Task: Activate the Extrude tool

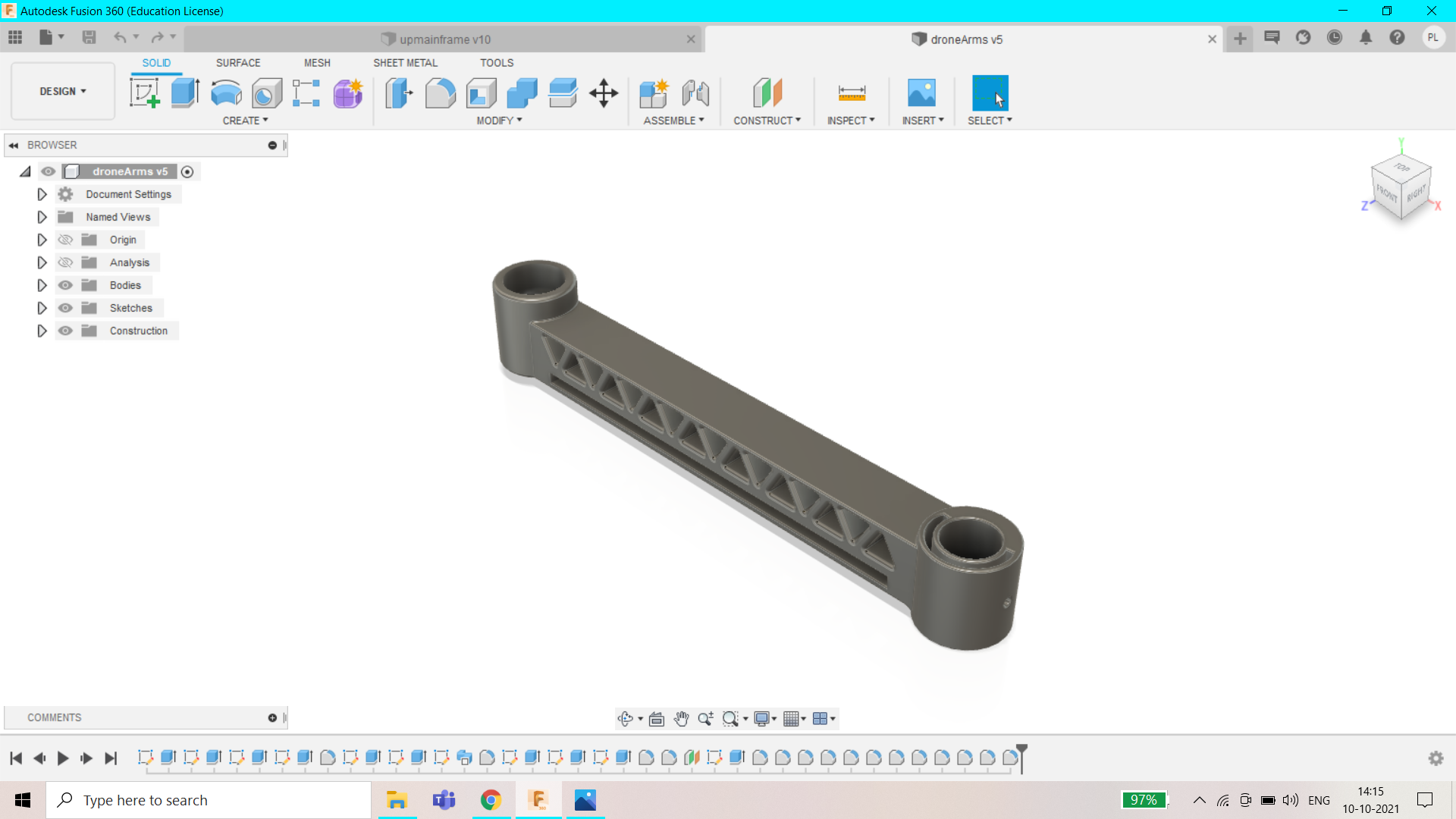Action: tap(185, 93)
